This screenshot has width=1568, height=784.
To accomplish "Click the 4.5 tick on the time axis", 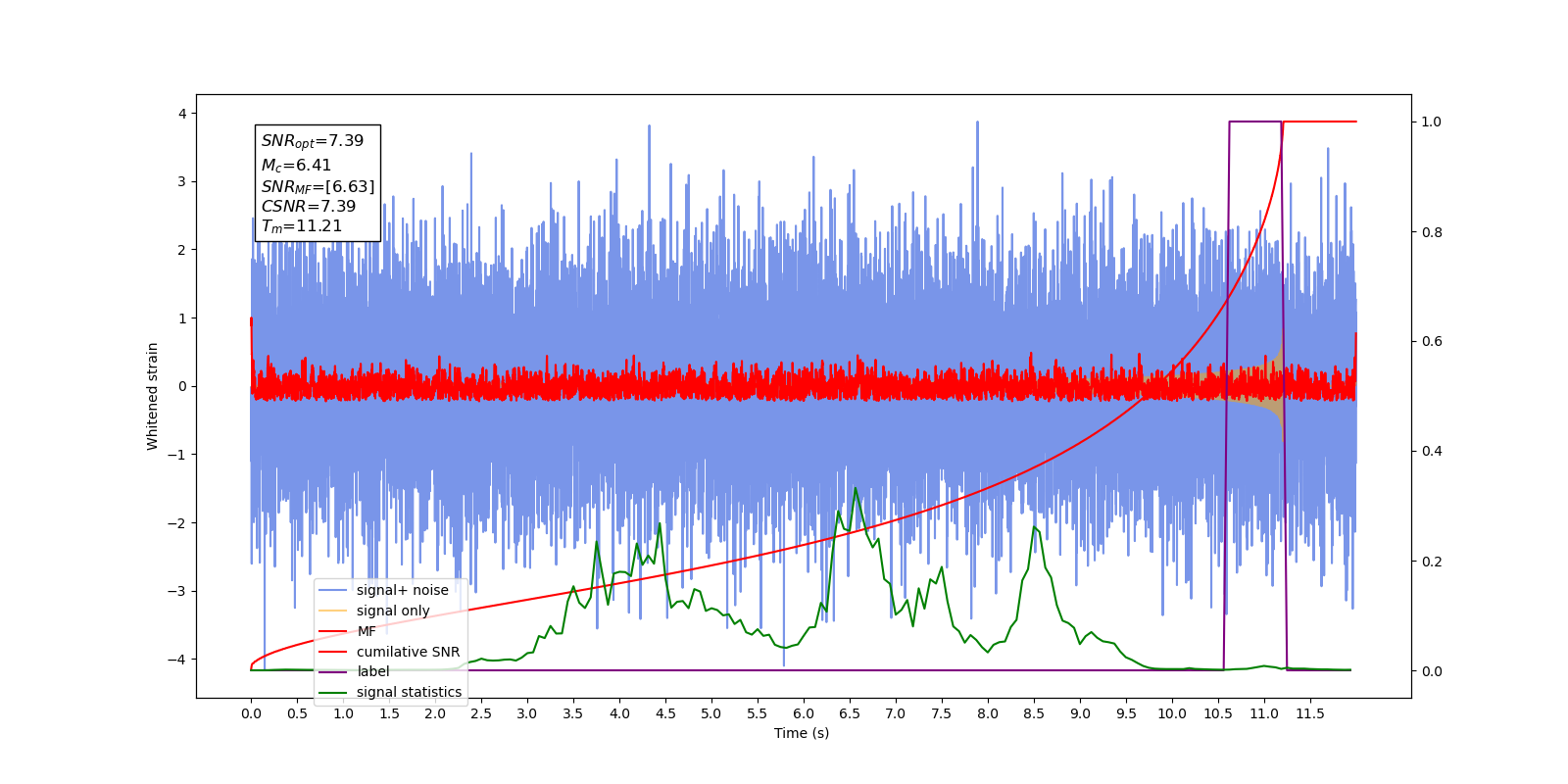I will (665, 713).
